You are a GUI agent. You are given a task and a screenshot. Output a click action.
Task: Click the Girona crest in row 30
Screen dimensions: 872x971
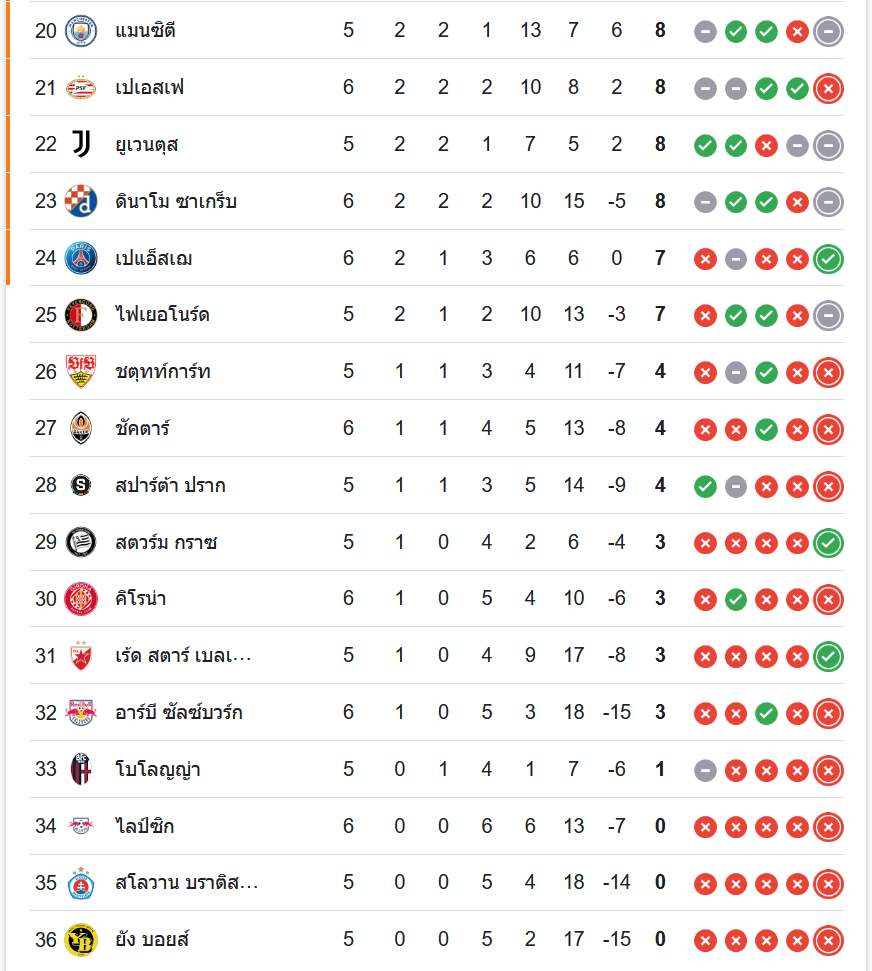click(80, 600)
